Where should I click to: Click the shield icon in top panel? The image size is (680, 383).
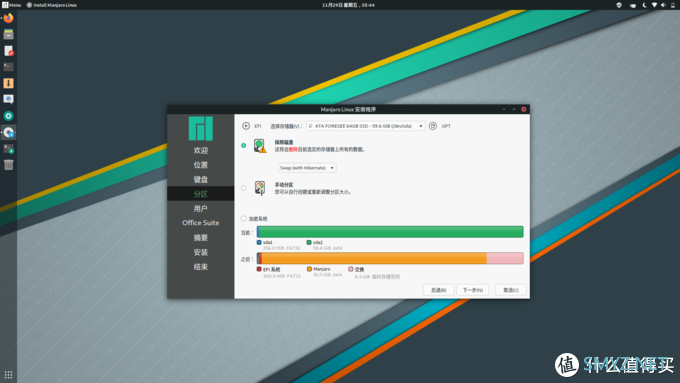tap(619, 5)
